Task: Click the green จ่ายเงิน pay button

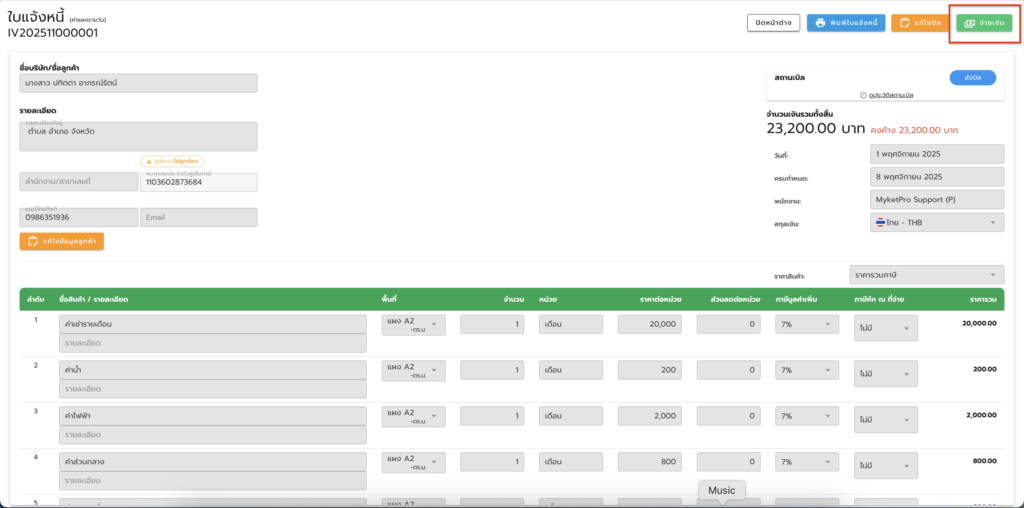Action: coord(984,23)
